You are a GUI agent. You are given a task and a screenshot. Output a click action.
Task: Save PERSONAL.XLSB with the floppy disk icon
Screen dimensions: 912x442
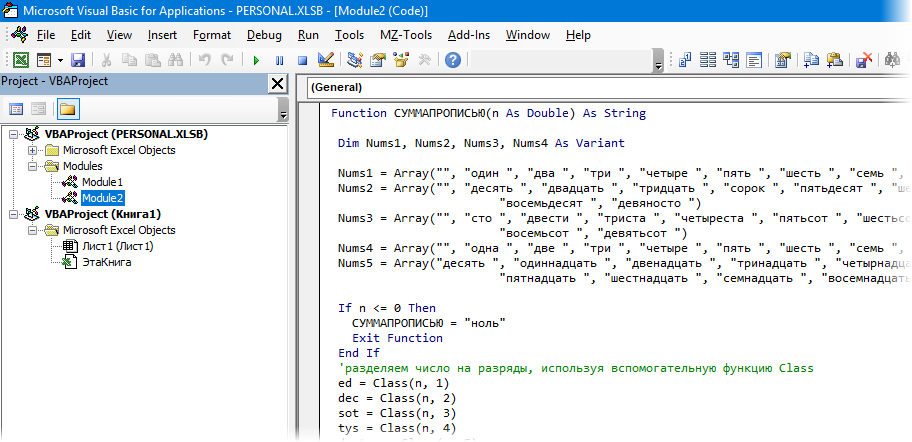[78, 60]
